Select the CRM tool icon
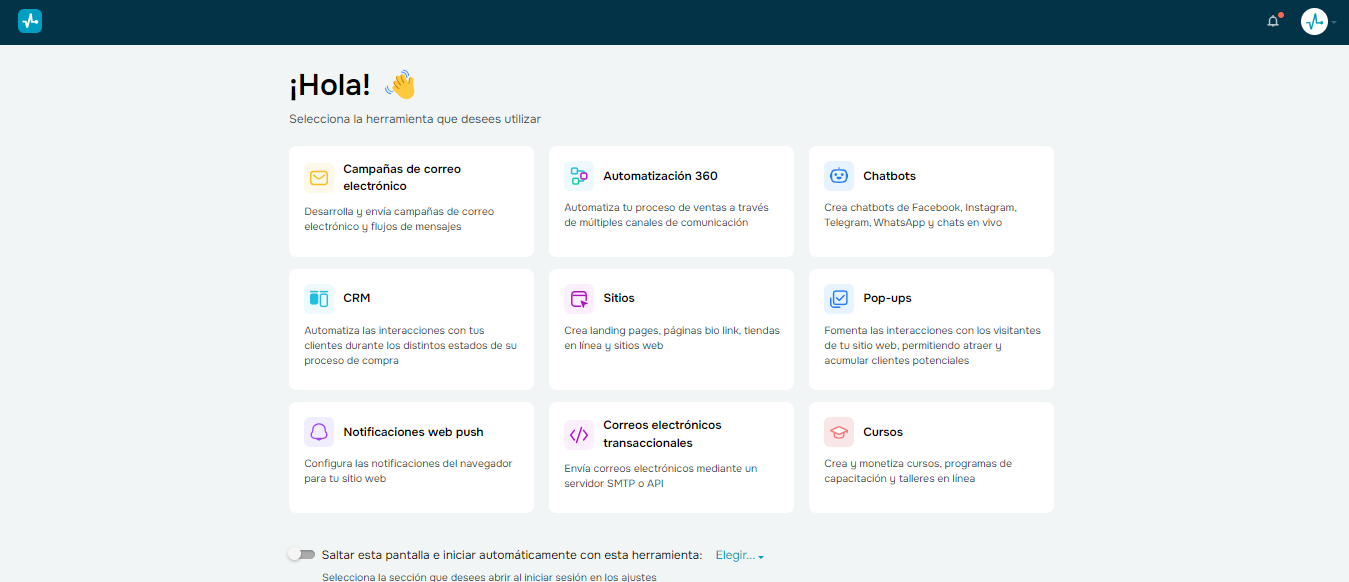Image resolution: width=1349 pixels, height=582 pixels. tap(318, 297)
